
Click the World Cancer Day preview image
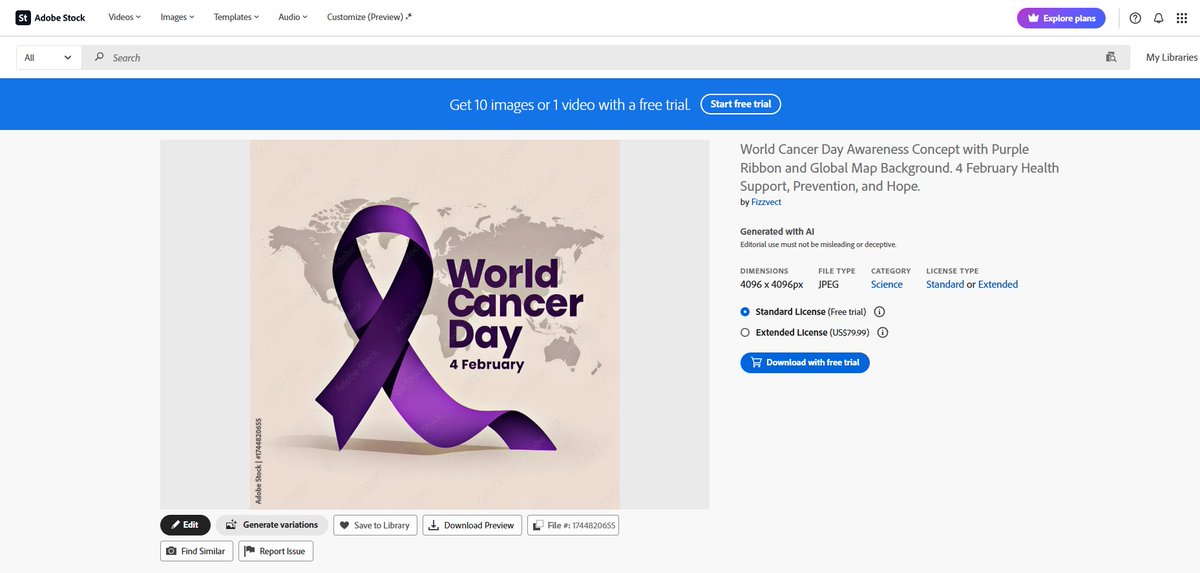pyautogui.click(x=435, y=324)
